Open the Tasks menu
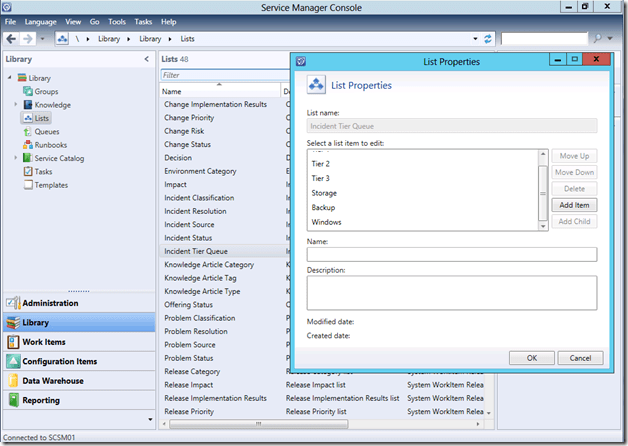The width and height of the screenshot is (628, 446). tap(143, 21)
